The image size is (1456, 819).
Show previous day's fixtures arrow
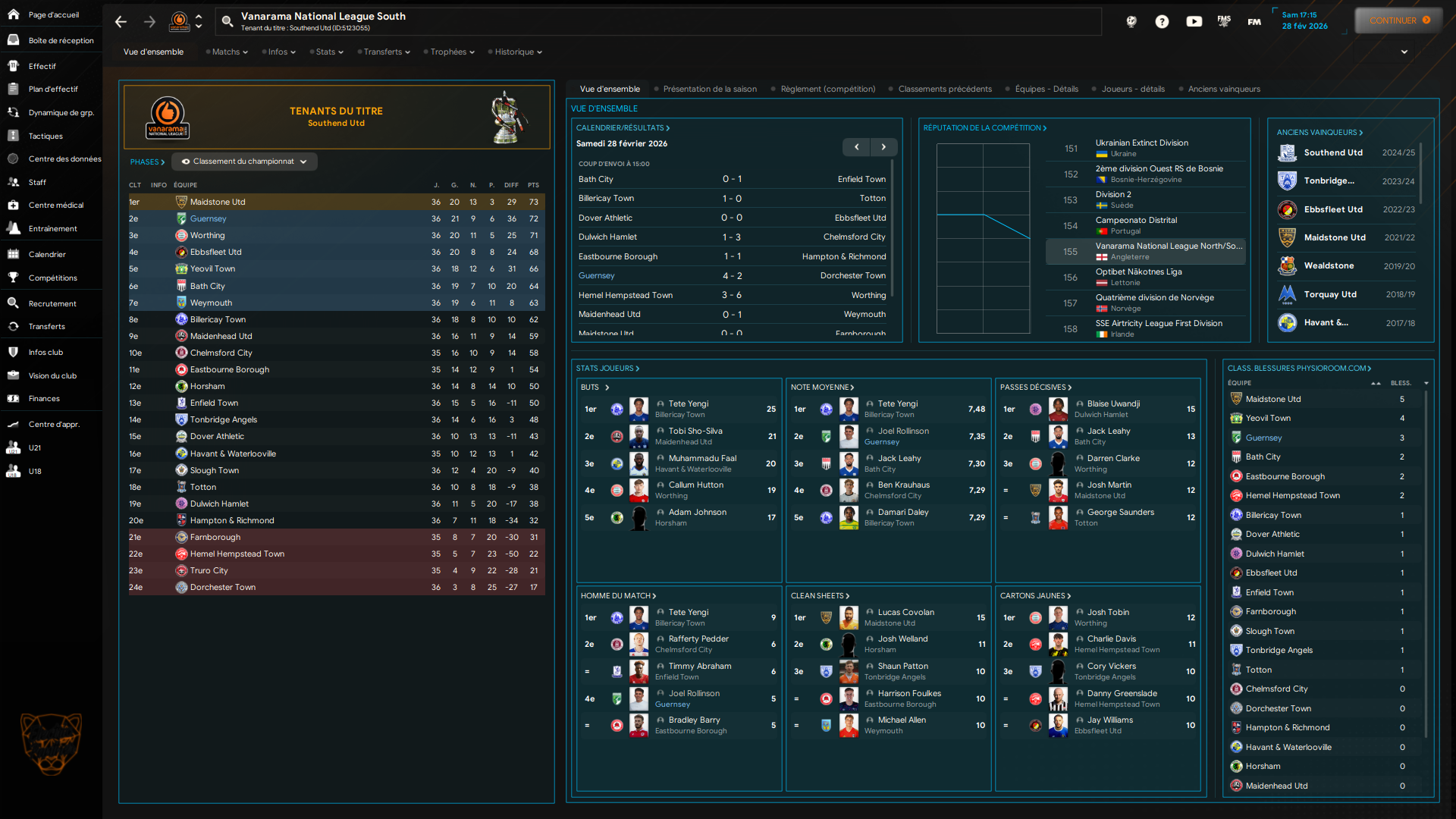[856, 147]
